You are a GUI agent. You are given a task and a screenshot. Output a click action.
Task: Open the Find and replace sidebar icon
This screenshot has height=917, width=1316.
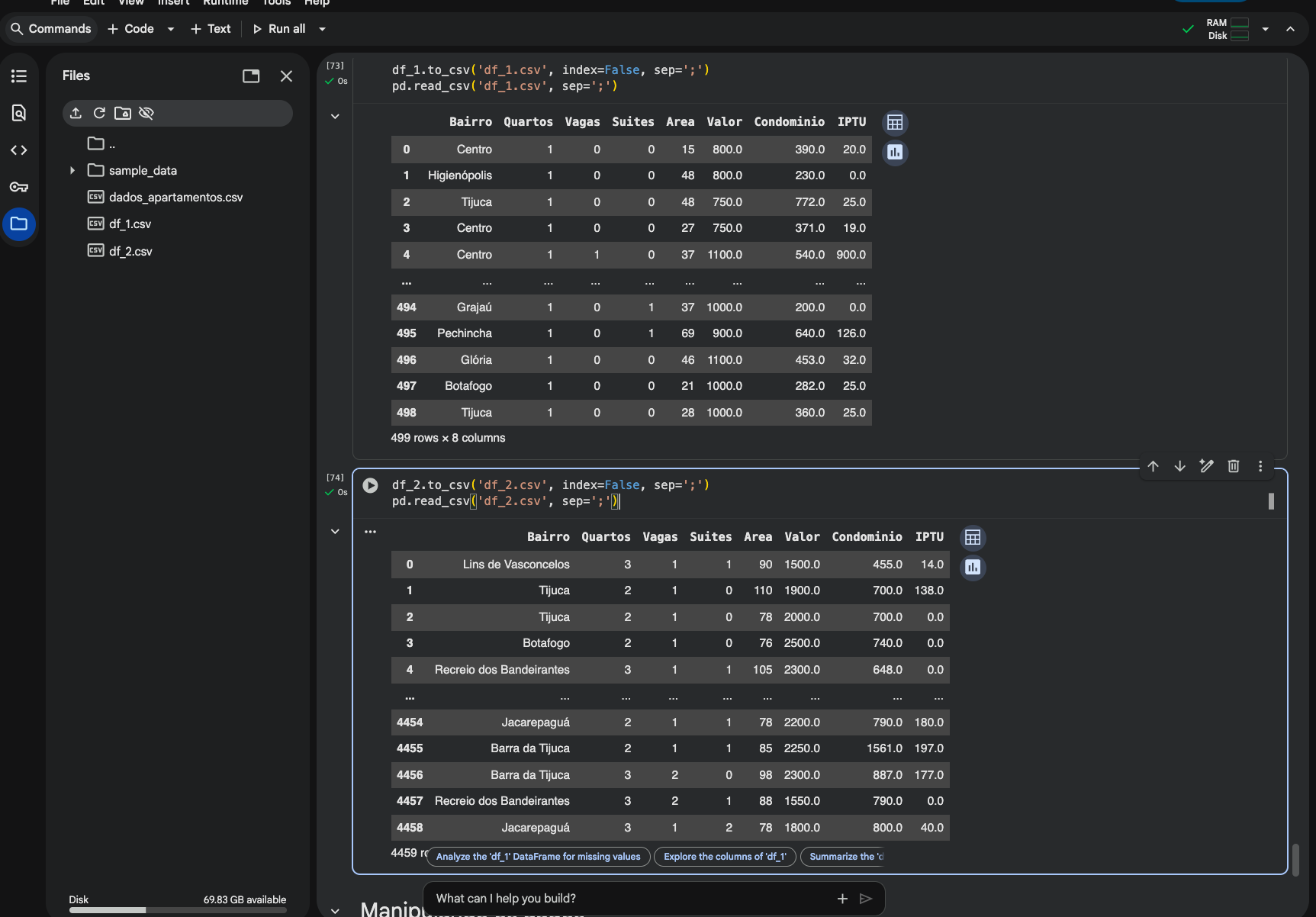pyautogui.click(x=19, y=113)
